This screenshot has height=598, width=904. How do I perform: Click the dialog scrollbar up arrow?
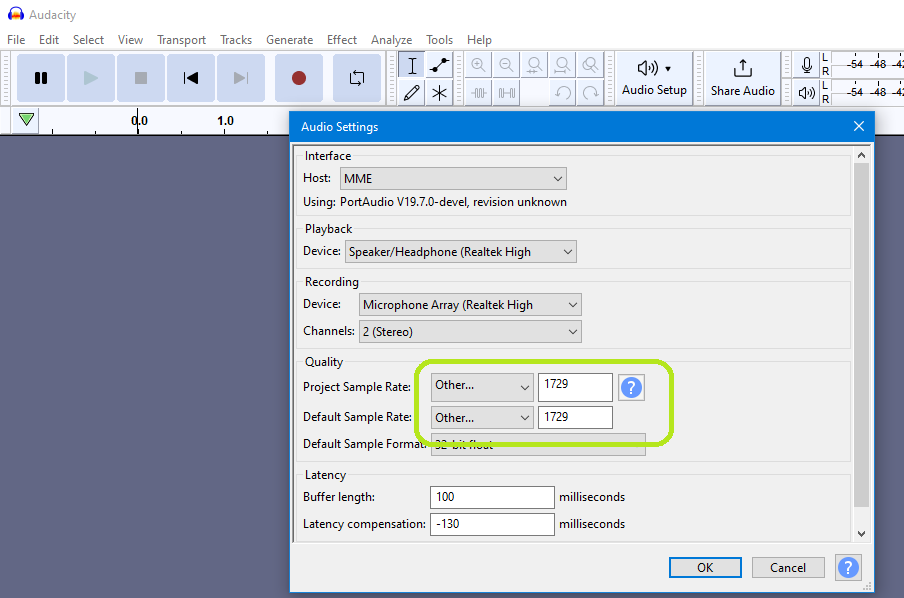[861, 155]
